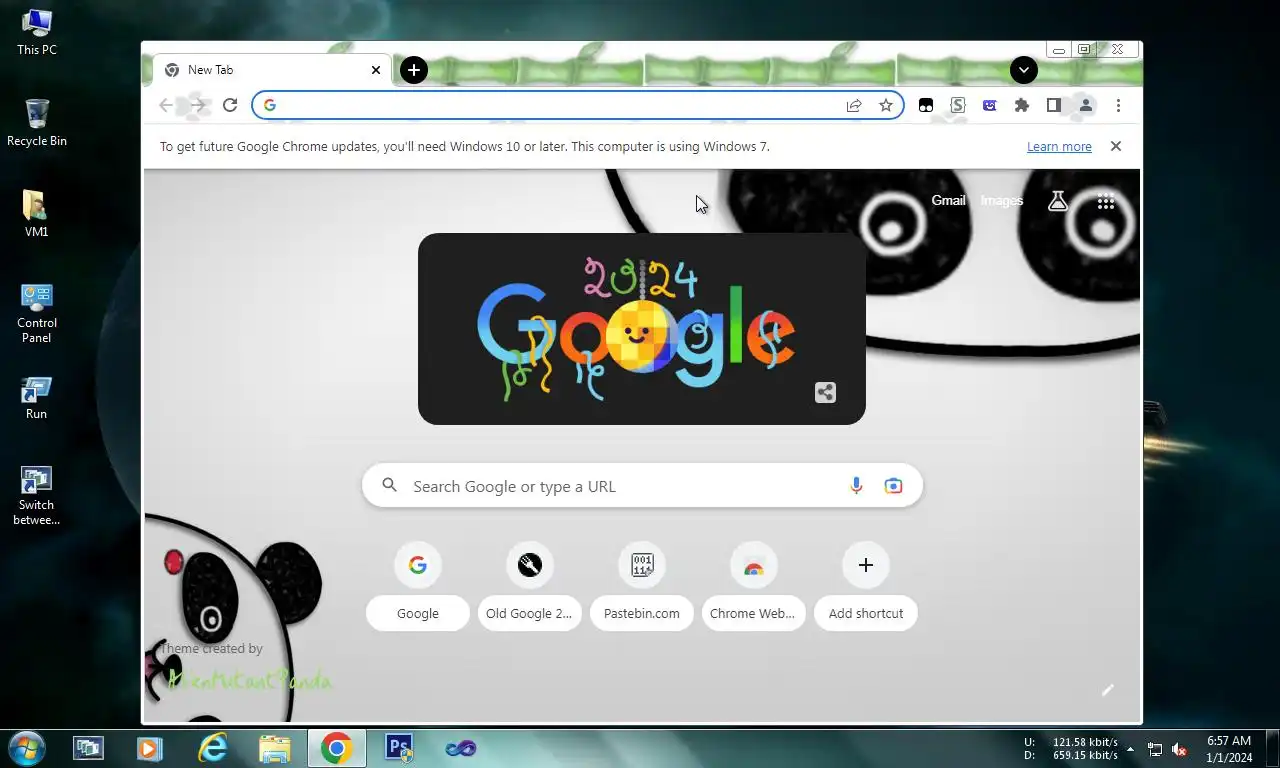The width and height of the screenshot is (1280, 768).
Task: Open the Recycle Bin desktop icon
Action: click(x=37, y=123)
